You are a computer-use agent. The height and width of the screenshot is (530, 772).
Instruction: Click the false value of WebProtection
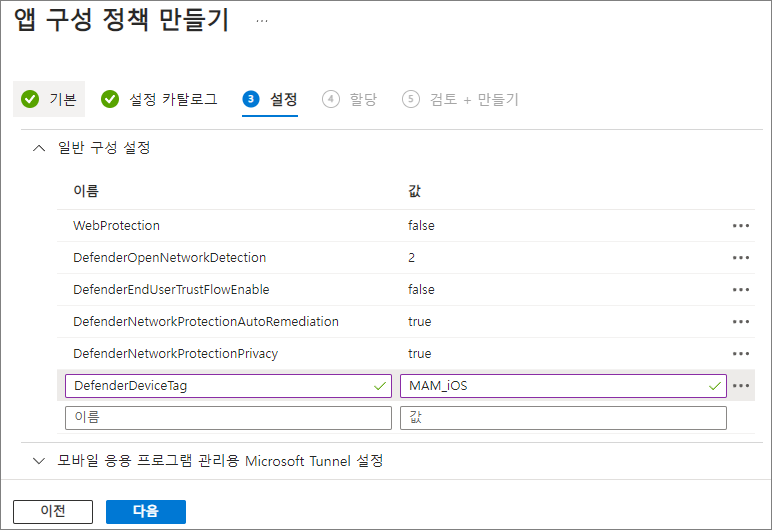point(421,226)
